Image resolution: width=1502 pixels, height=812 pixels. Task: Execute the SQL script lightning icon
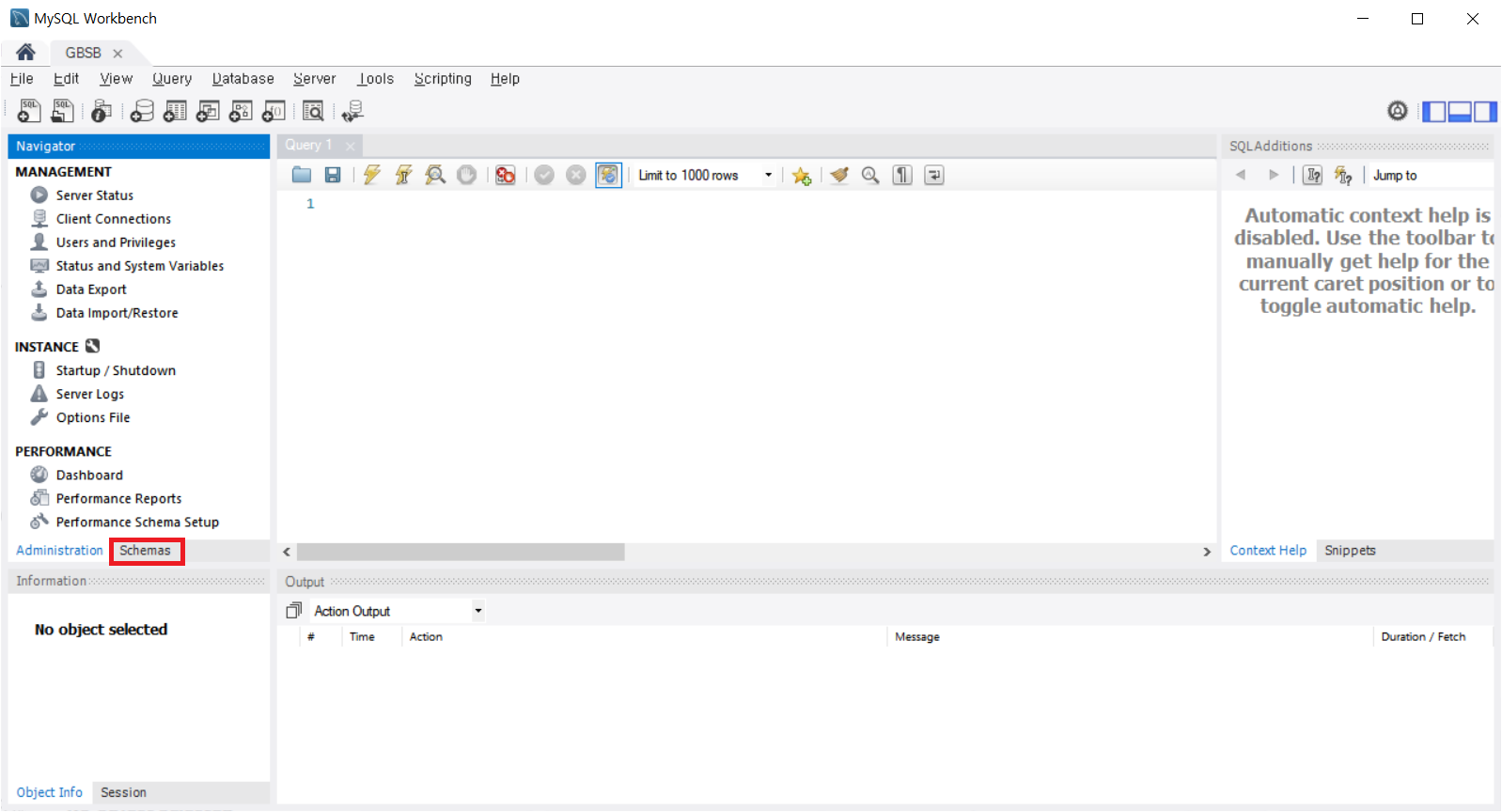pos(372,175)
